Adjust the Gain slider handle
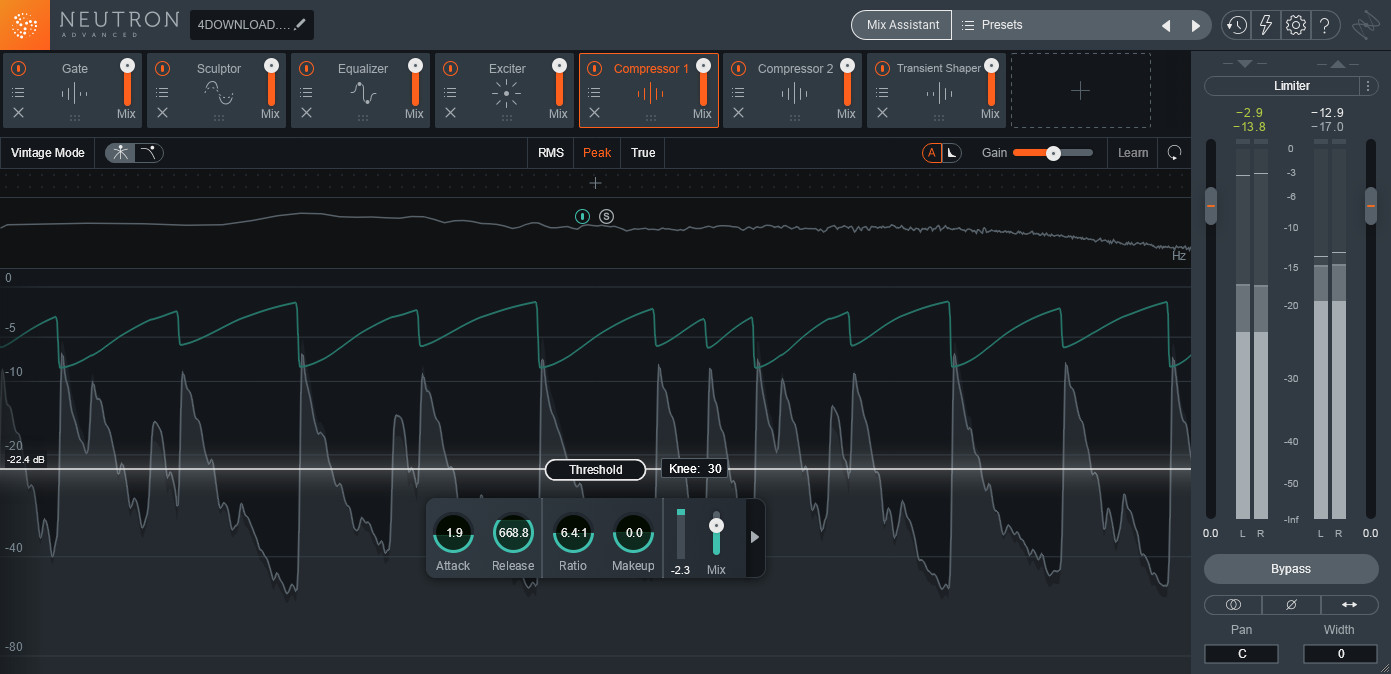This screenshot has height=674, width=1391. pyautogui.click(x=1053, y=153)
